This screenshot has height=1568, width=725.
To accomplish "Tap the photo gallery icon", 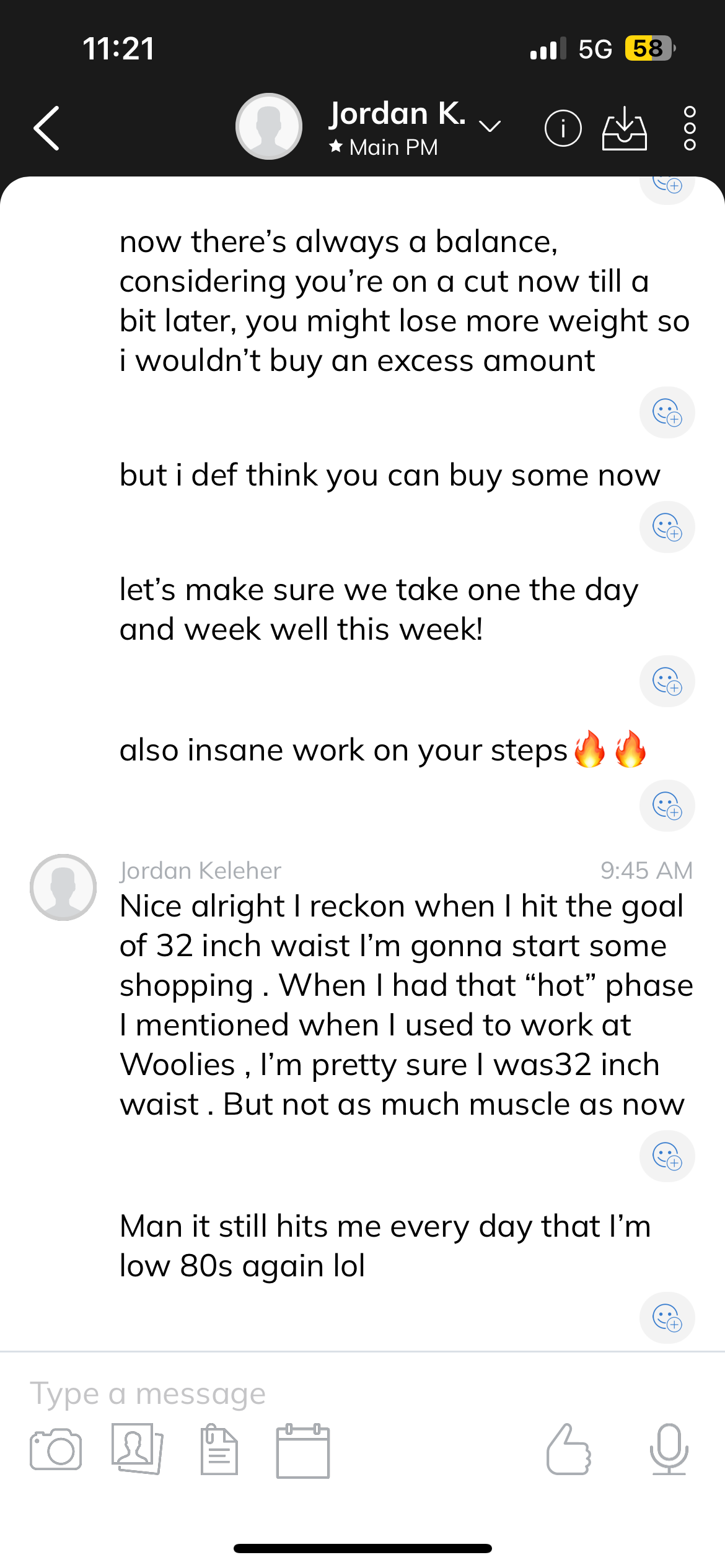I will (x=137, y=1449).
